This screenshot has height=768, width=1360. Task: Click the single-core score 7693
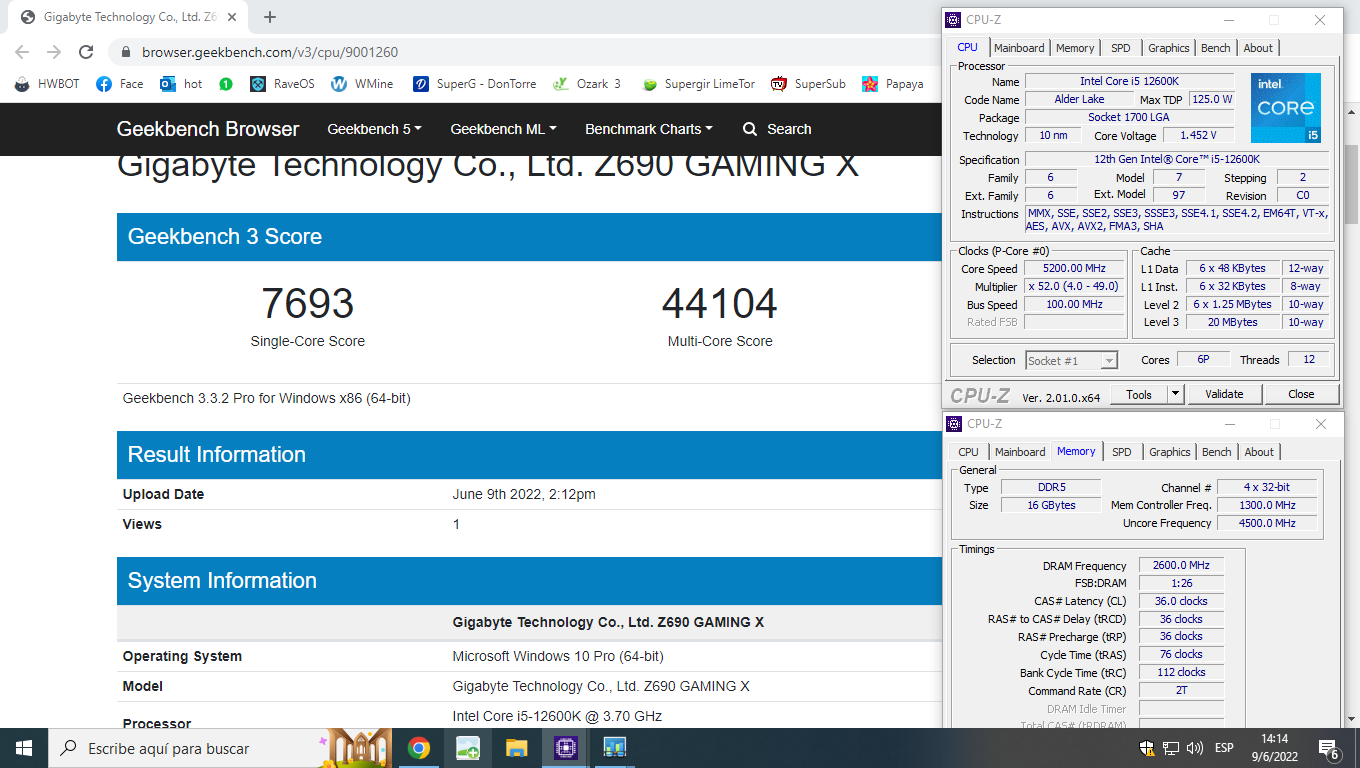308,303
